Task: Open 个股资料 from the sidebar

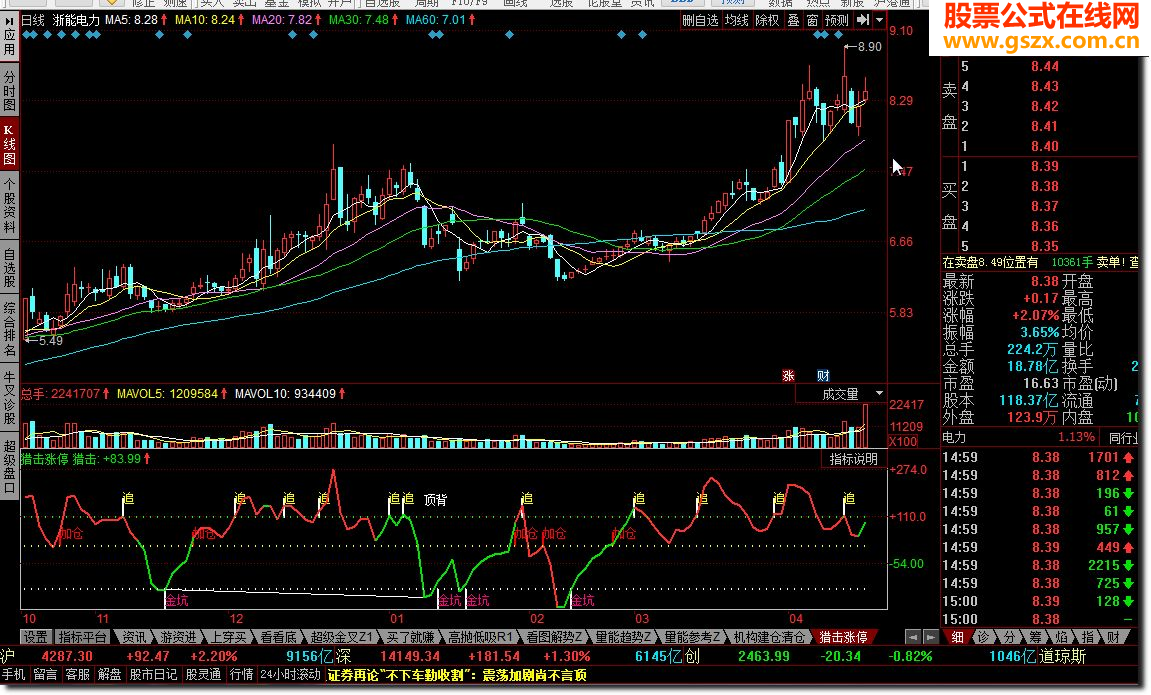Action: (x=9, y=206)
